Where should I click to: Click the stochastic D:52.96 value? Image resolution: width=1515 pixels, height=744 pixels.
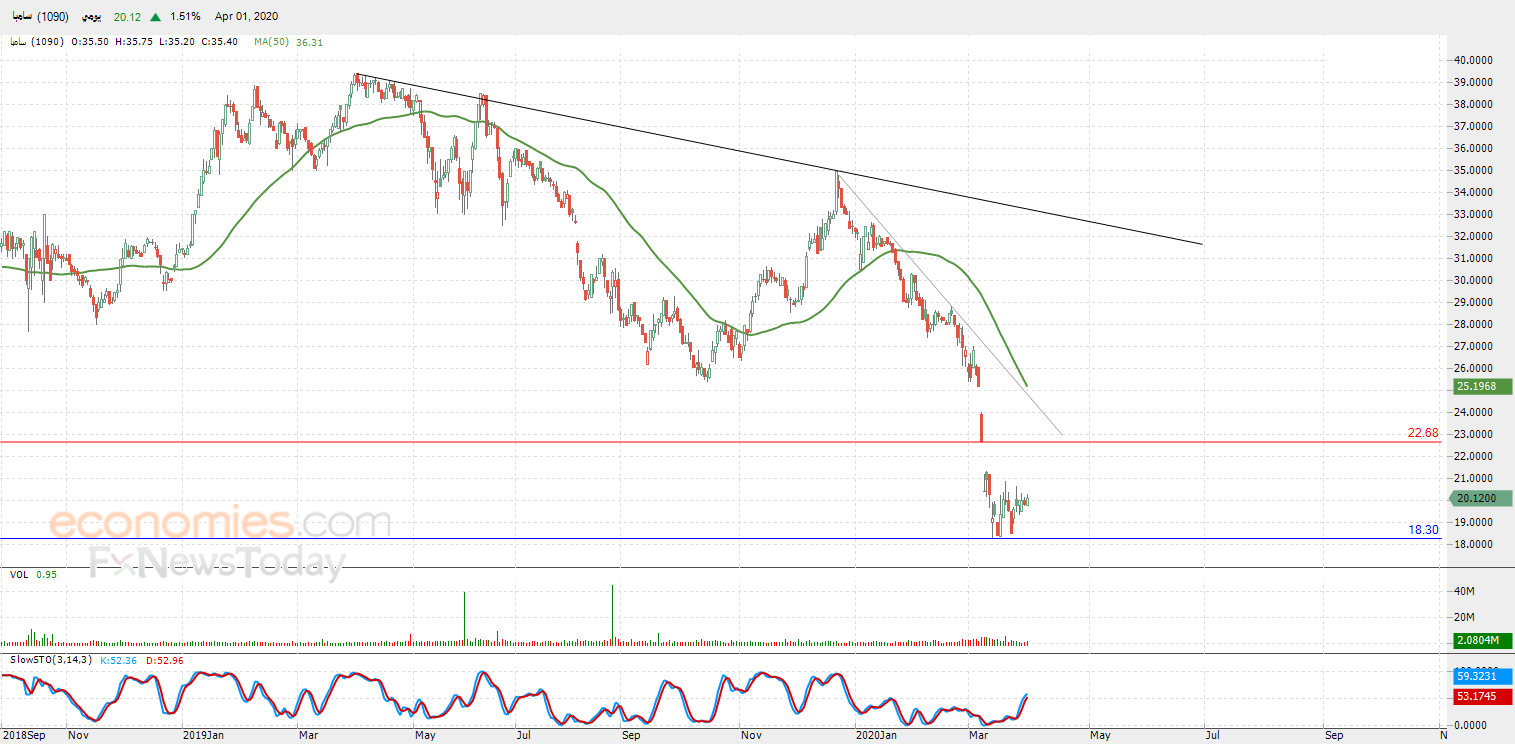coord(164,660)
